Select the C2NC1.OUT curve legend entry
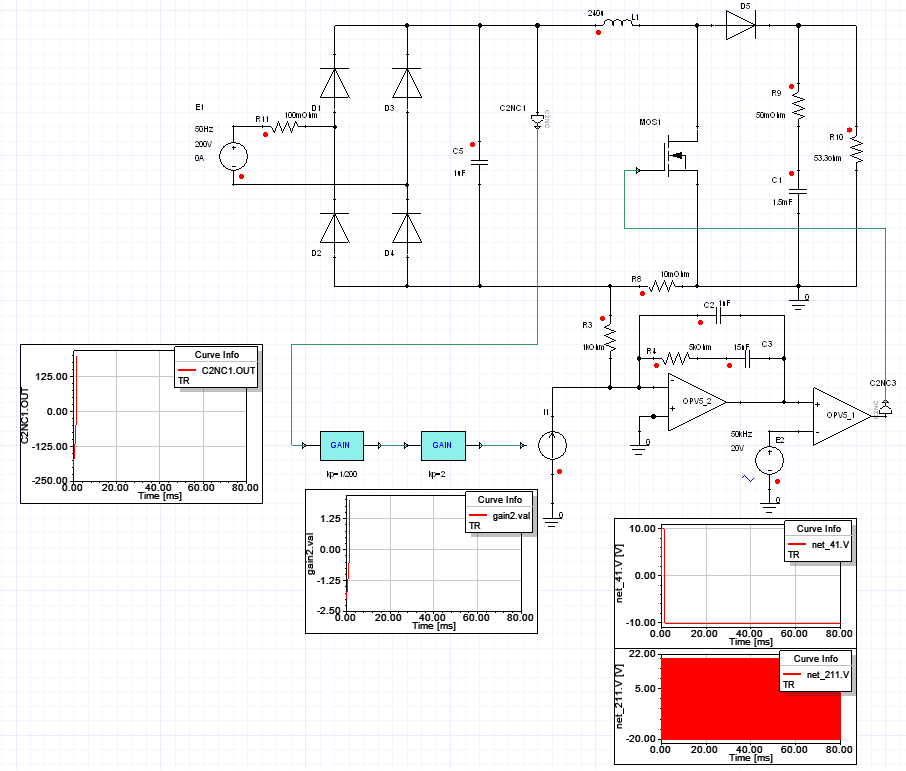Screen dimensions: 906x771 [x=217, y=370]
